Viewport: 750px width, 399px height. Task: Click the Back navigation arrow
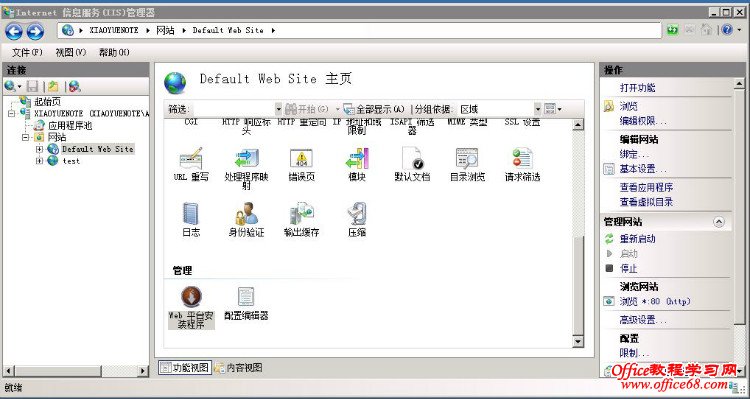(x=14, y=32)
